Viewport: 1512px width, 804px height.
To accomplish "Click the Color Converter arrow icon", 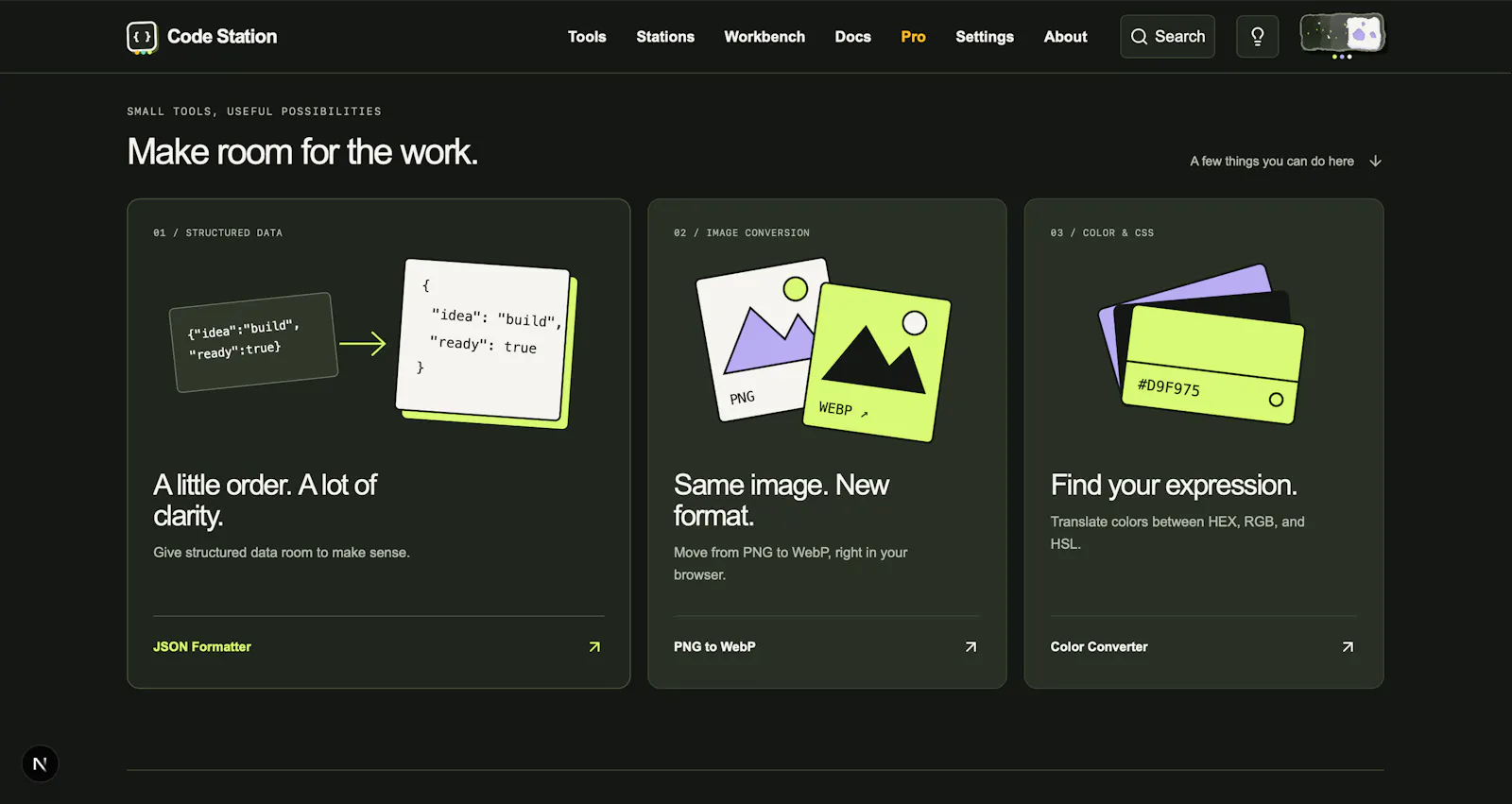I will [x=1348, y=647].
